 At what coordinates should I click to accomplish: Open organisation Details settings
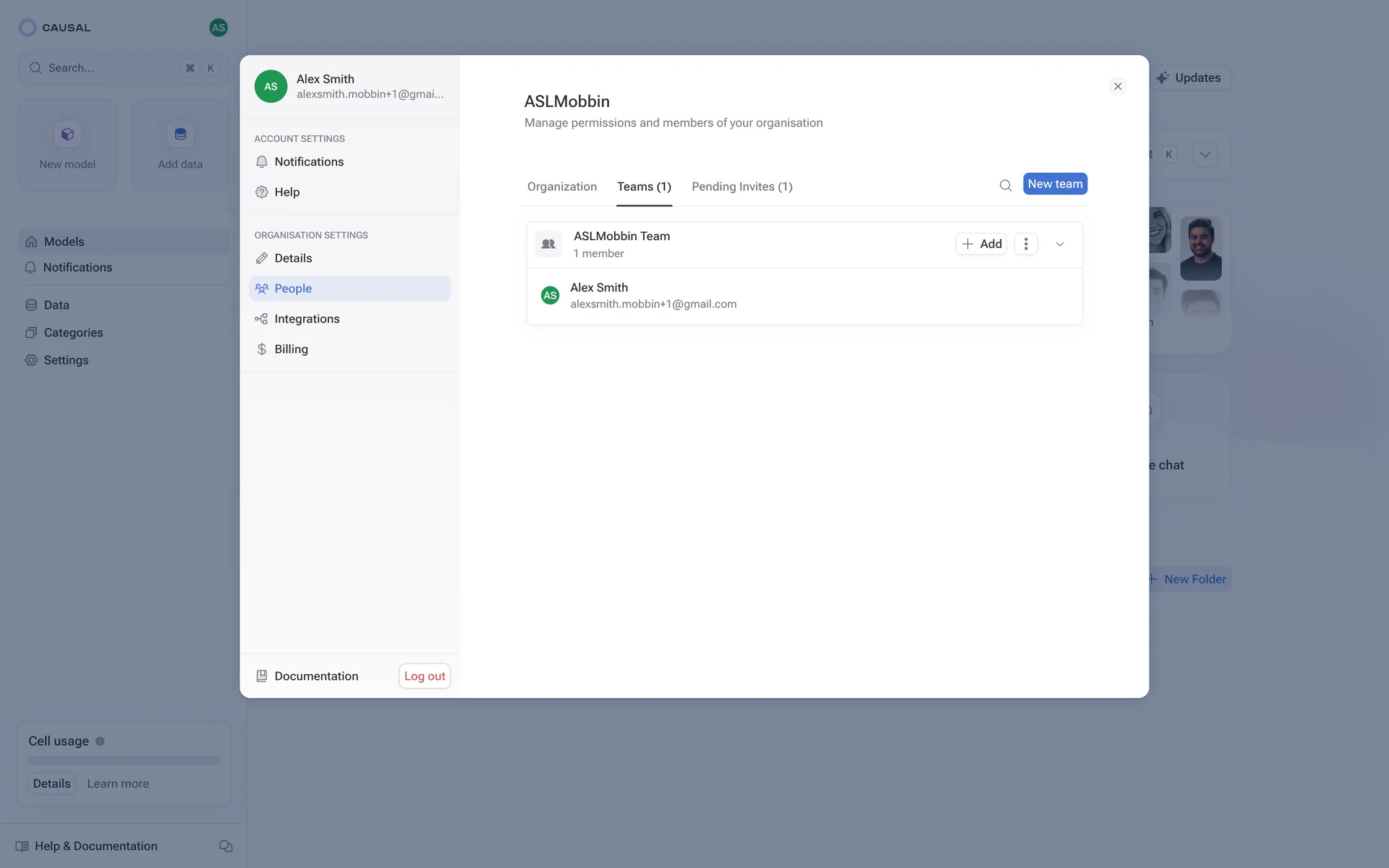pos(293,258)
